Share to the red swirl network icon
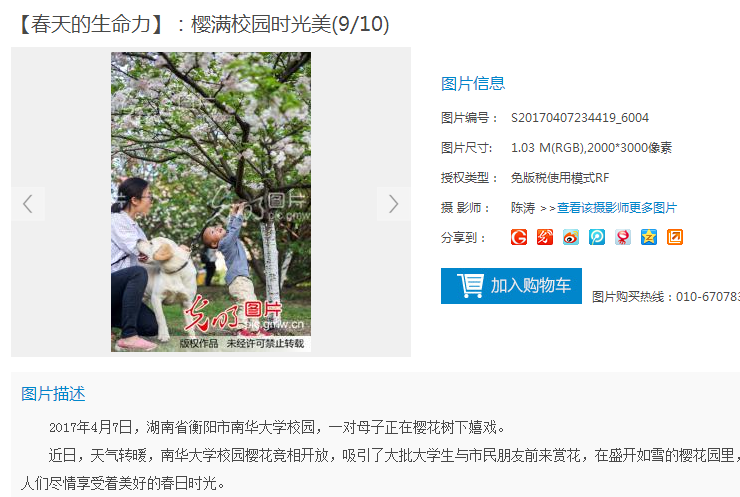Viewport: 740px width, 497px height. (x=545, y=237)
